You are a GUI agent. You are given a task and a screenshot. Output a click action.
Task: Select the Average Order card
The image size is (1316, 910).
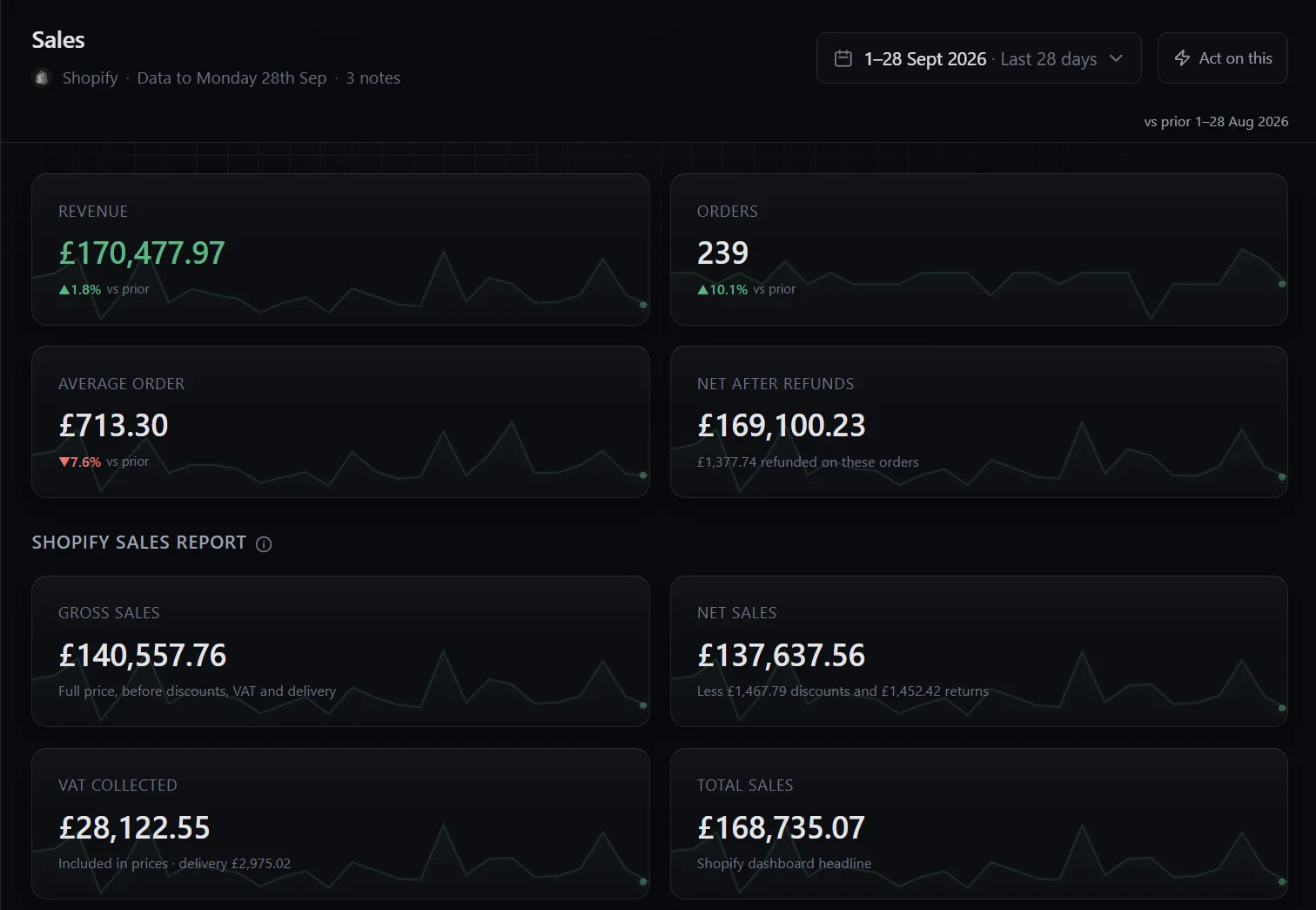(x=340, y=421)
